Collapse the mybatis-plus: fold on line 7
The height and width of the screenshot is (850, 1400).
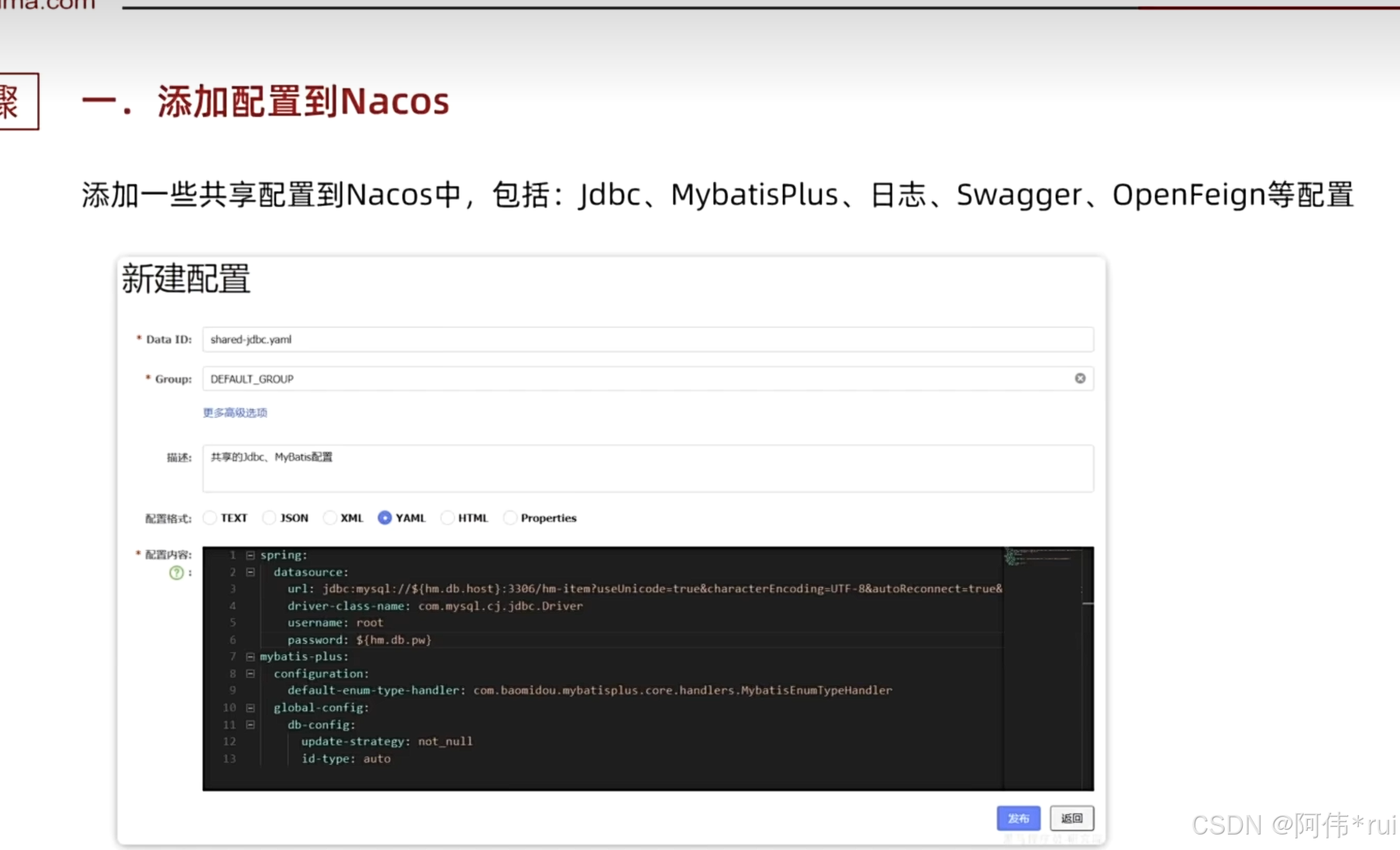[250, 656]
